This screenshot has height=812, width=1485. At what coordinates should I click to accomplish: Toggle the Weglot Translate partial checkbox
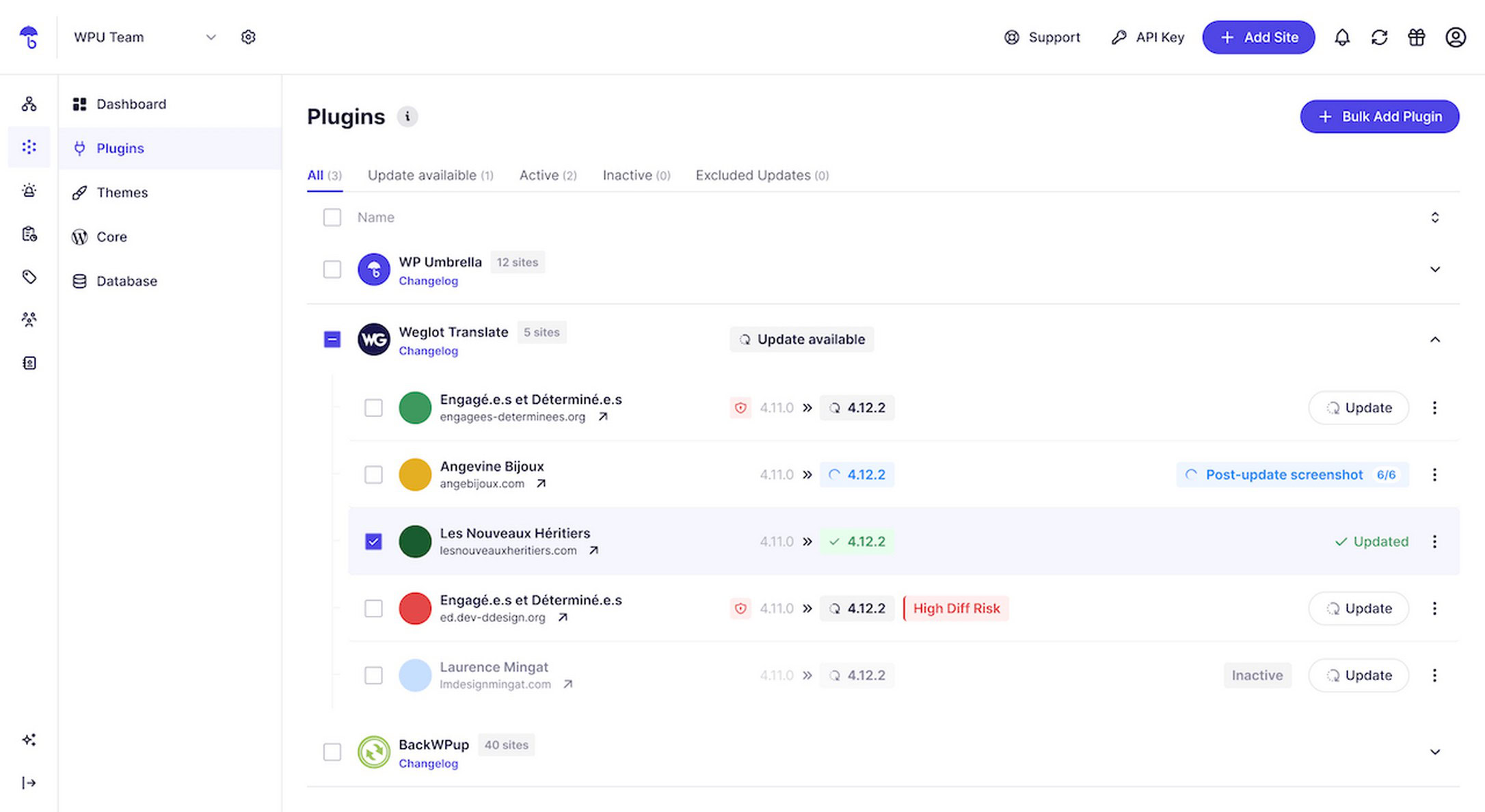point(332,339)
